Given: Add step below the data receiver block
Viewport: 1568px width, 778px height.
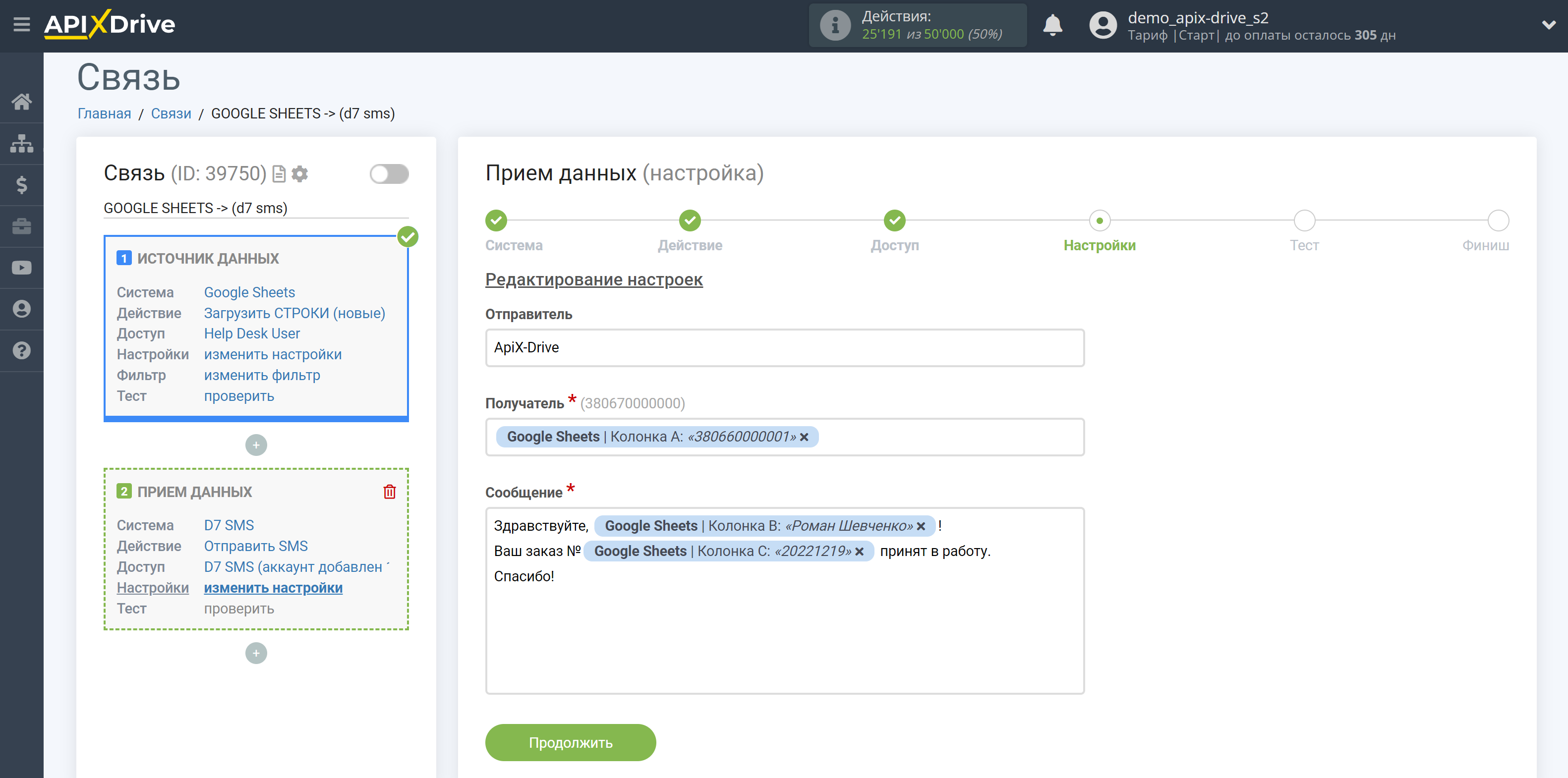Looking at the screenshot, I should [256, 653].
